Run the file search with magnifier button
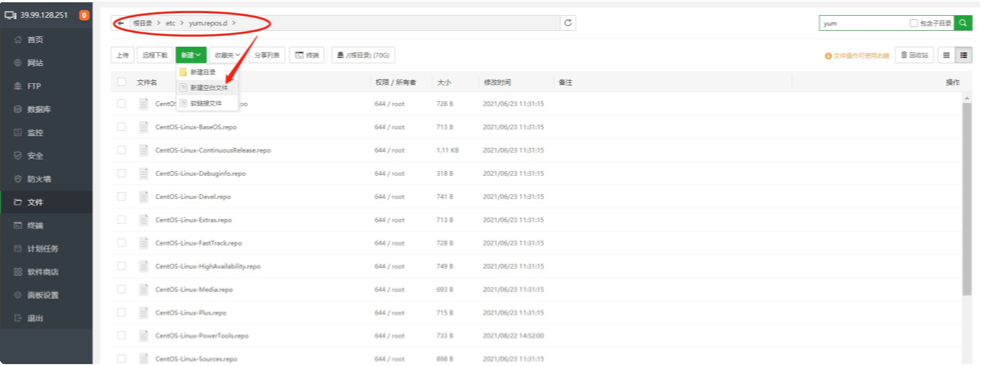982x366 pixels. point(963,23)
